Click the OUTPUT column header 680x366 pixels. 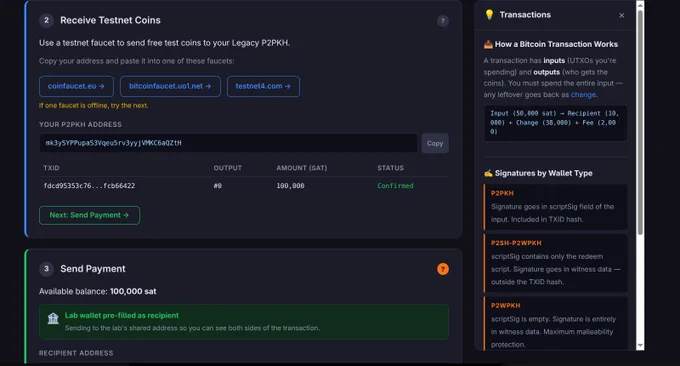[227, 168]
